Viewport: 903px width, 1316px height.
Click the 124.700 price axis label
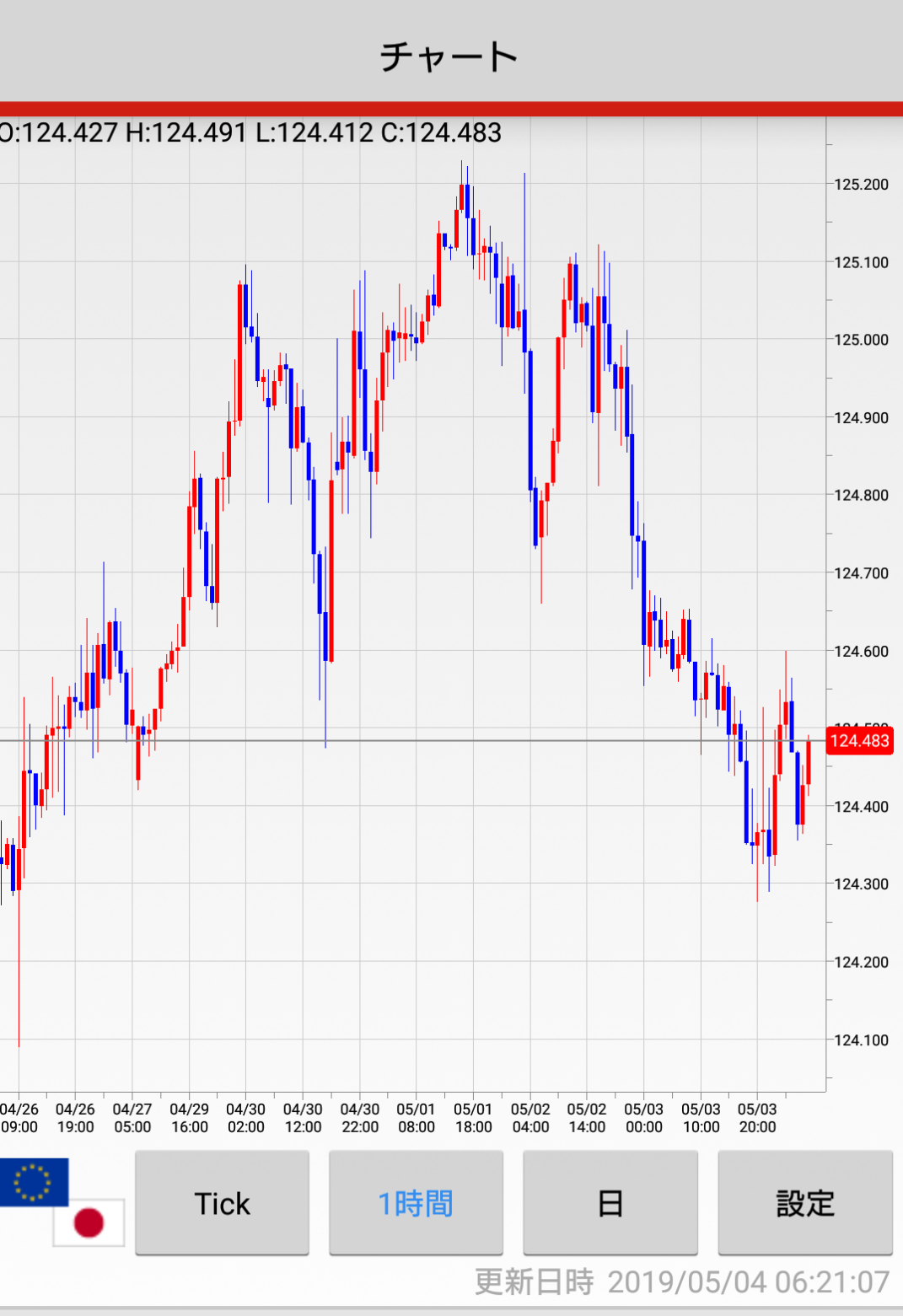click(x=861, y=573)
